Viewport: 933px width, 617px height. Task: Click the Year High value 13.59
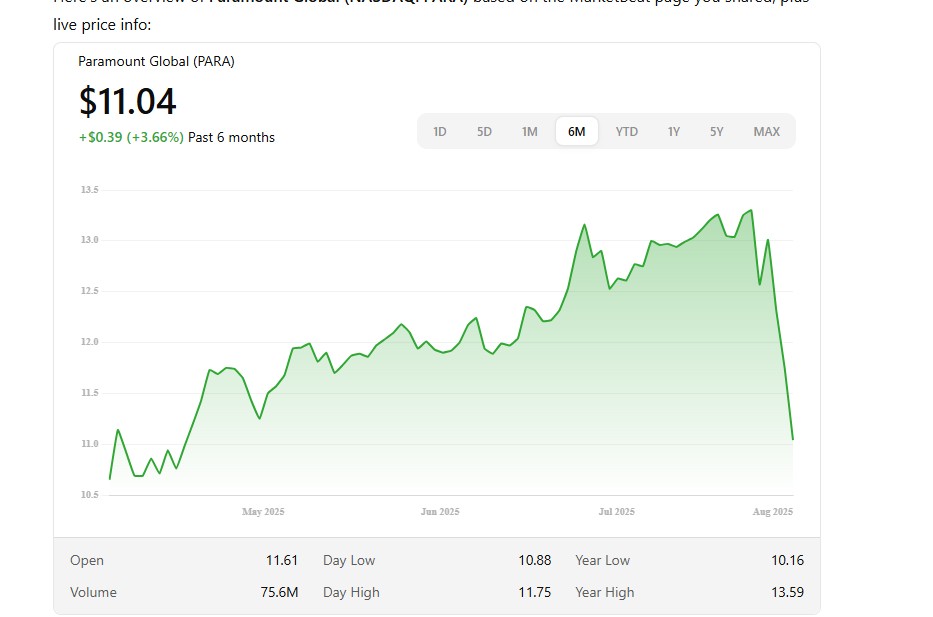pos(787,592)
